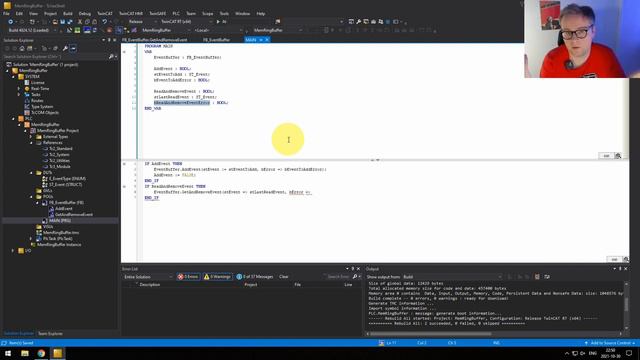Toggle the 0 of 37 Messages filter
This screenshot has width=640, height=360.
click(255, 277)
